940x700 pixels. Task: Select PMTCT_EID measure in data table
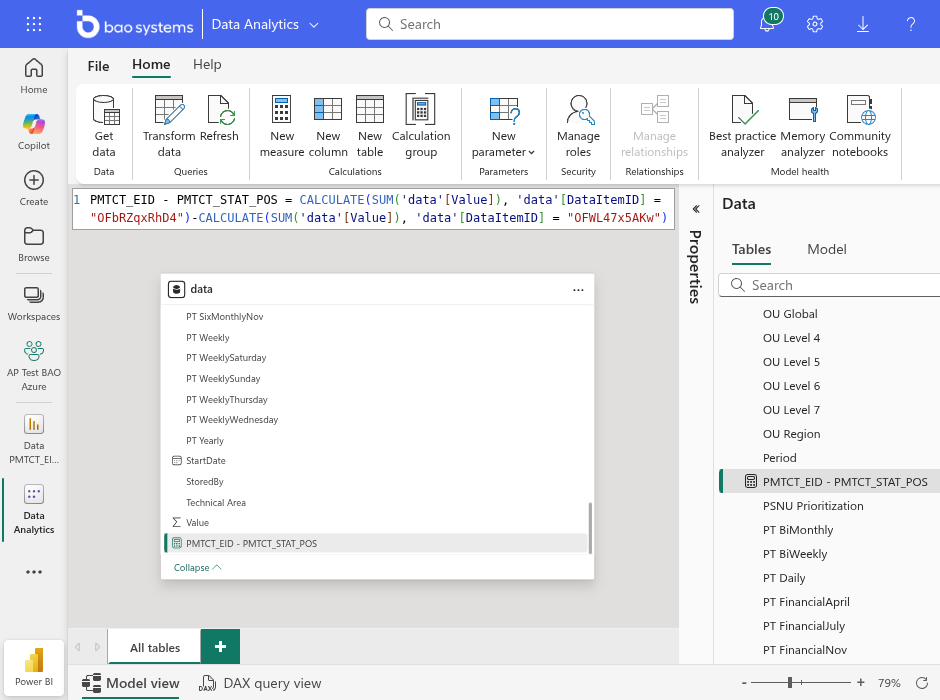click(x=376, y=543)
